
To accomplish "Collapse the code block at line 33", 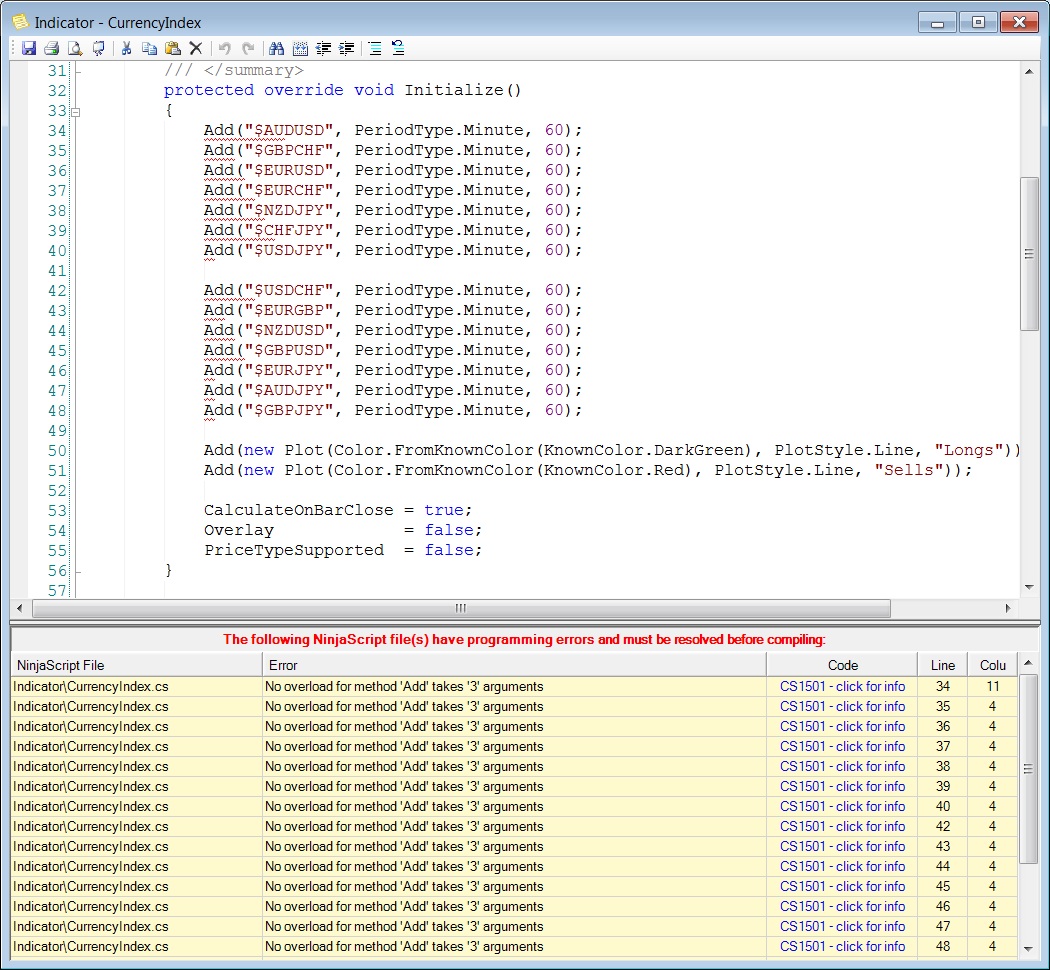I will tap(76, 112).
